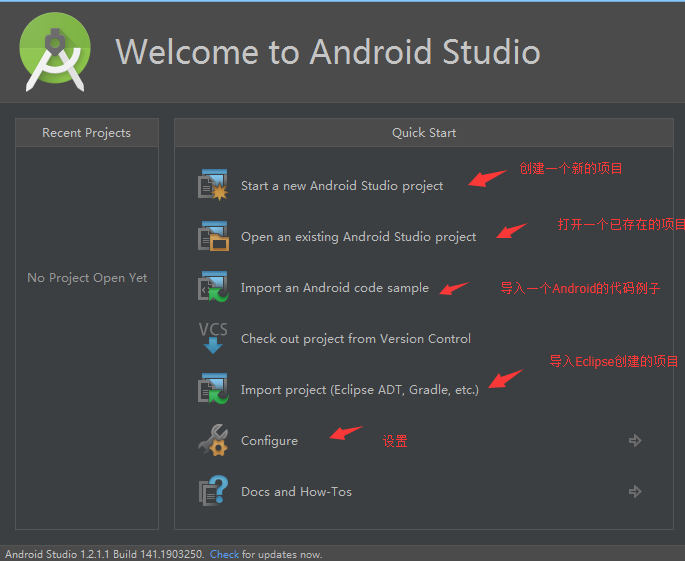Click the Recent Projects panel header
Image resolution: width=685 pixels, height=561 pixels.
[86, 132]
